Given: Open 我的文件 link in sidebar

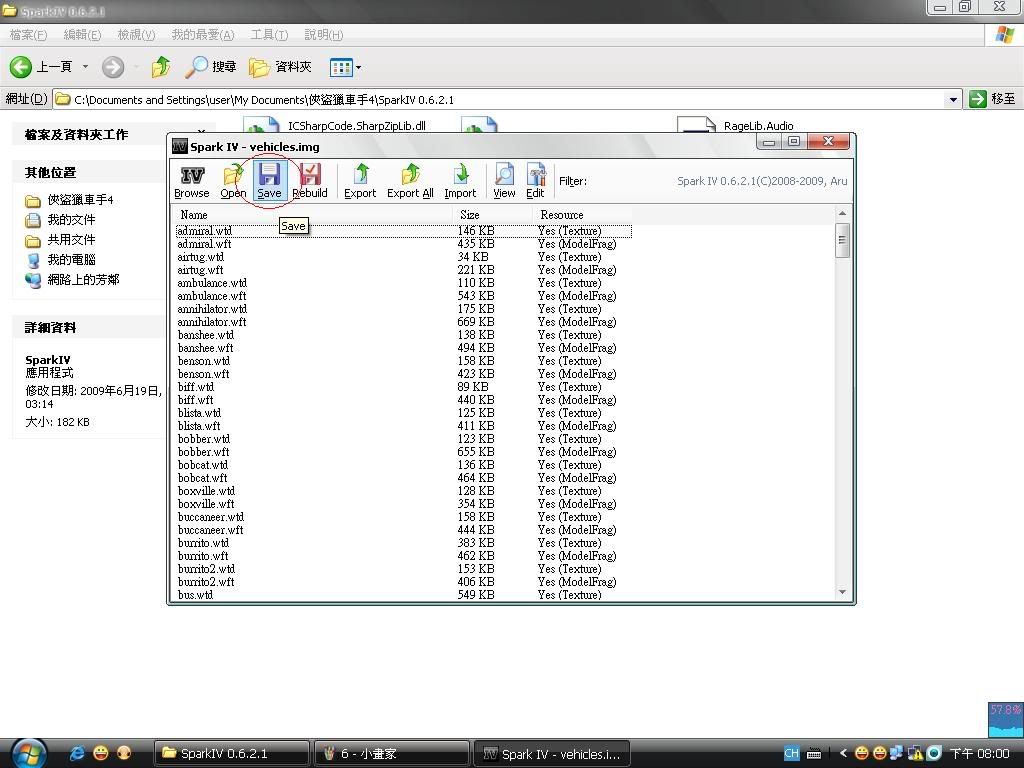Looking at the screenshot, I should point(71,220).
